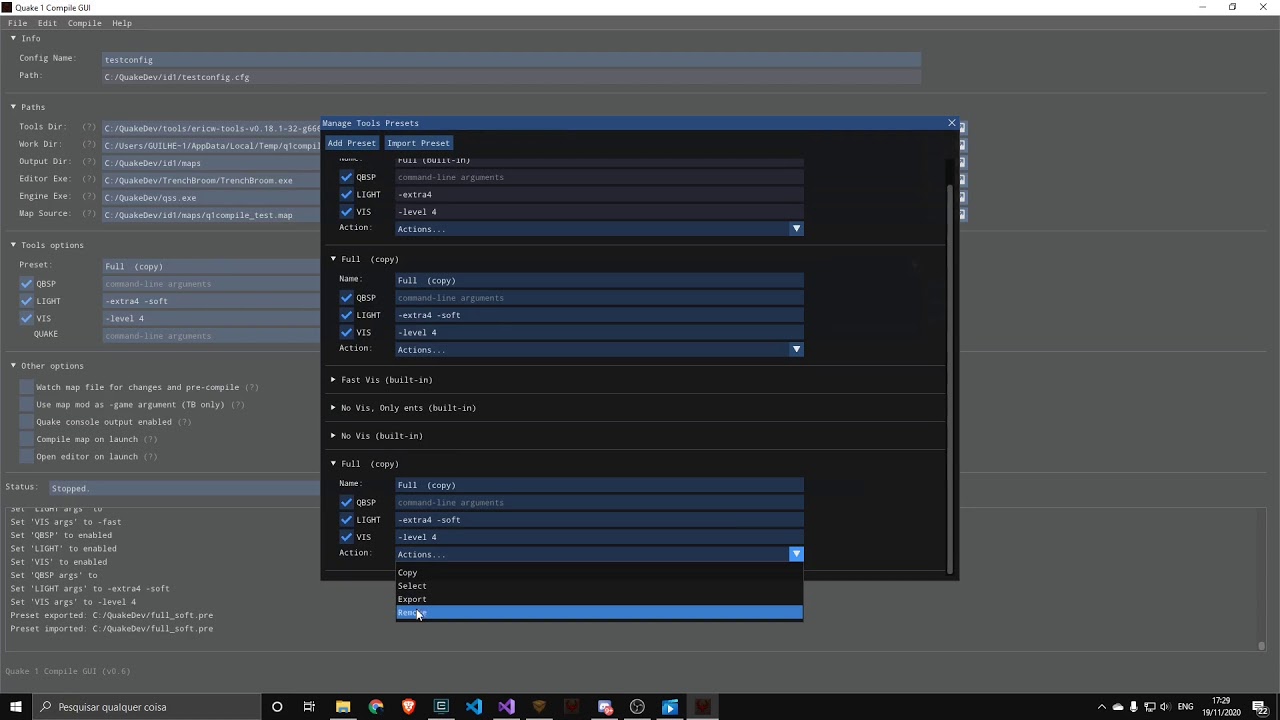Collapse the Info section
The width and height of the screenshot is (1280, 720).
tap(13, 38)
